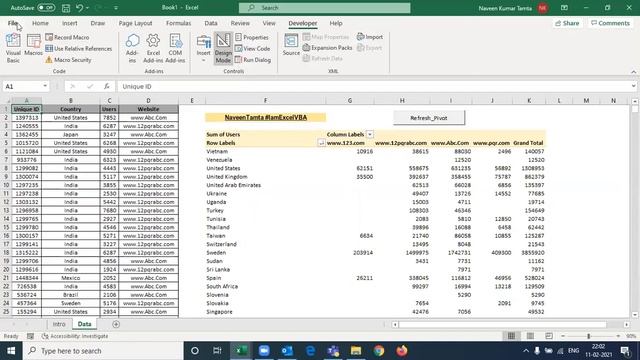Open COM Add-ins dialog

click(176, 48)
